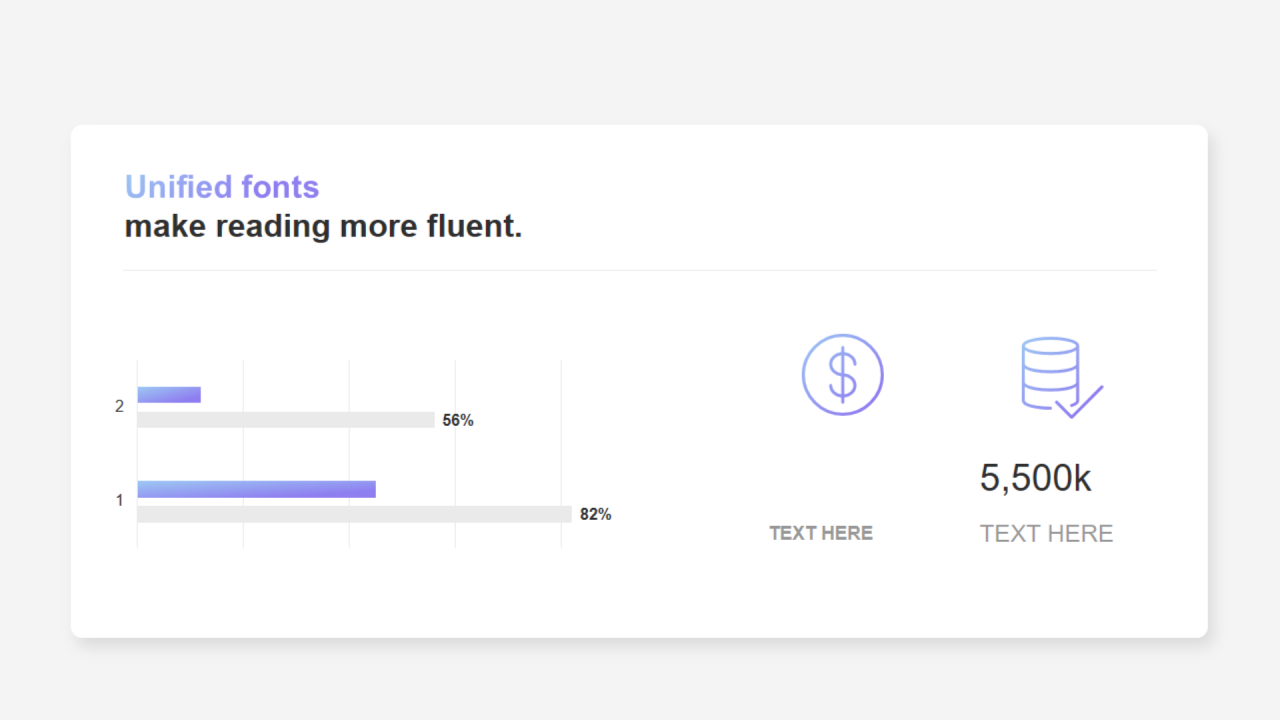The height and width of the screenshot is (720, 1280).
Task: Click 'TEXT HERE' below the 5,500k figure
Action: 1046,534
